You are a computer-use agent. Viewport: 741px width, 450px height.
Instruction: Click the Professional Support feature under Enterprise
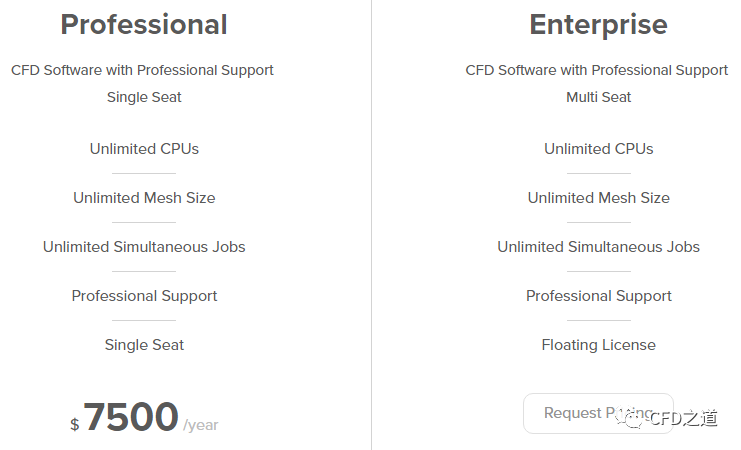pyautogui.click(x=598, y=296)
